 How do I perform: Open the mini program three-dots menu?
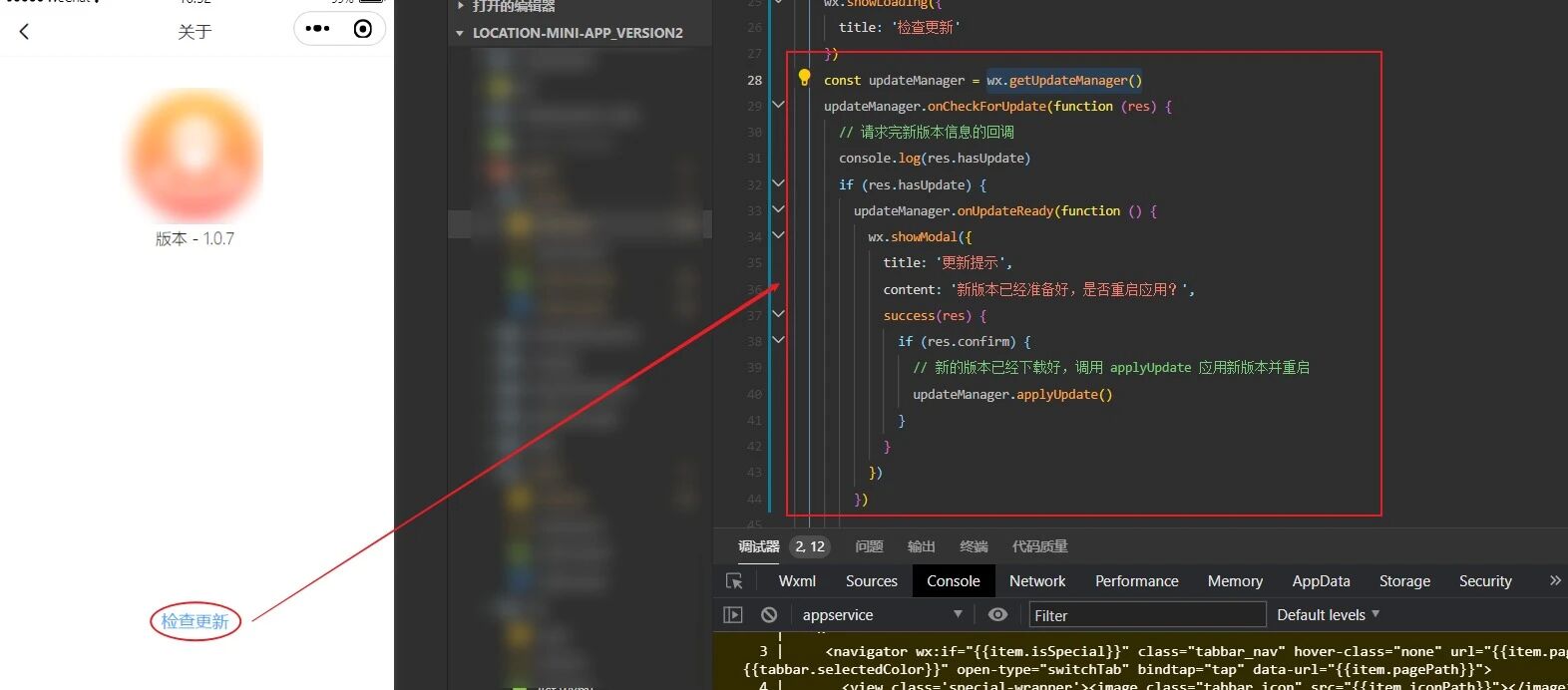pos(317,29)
